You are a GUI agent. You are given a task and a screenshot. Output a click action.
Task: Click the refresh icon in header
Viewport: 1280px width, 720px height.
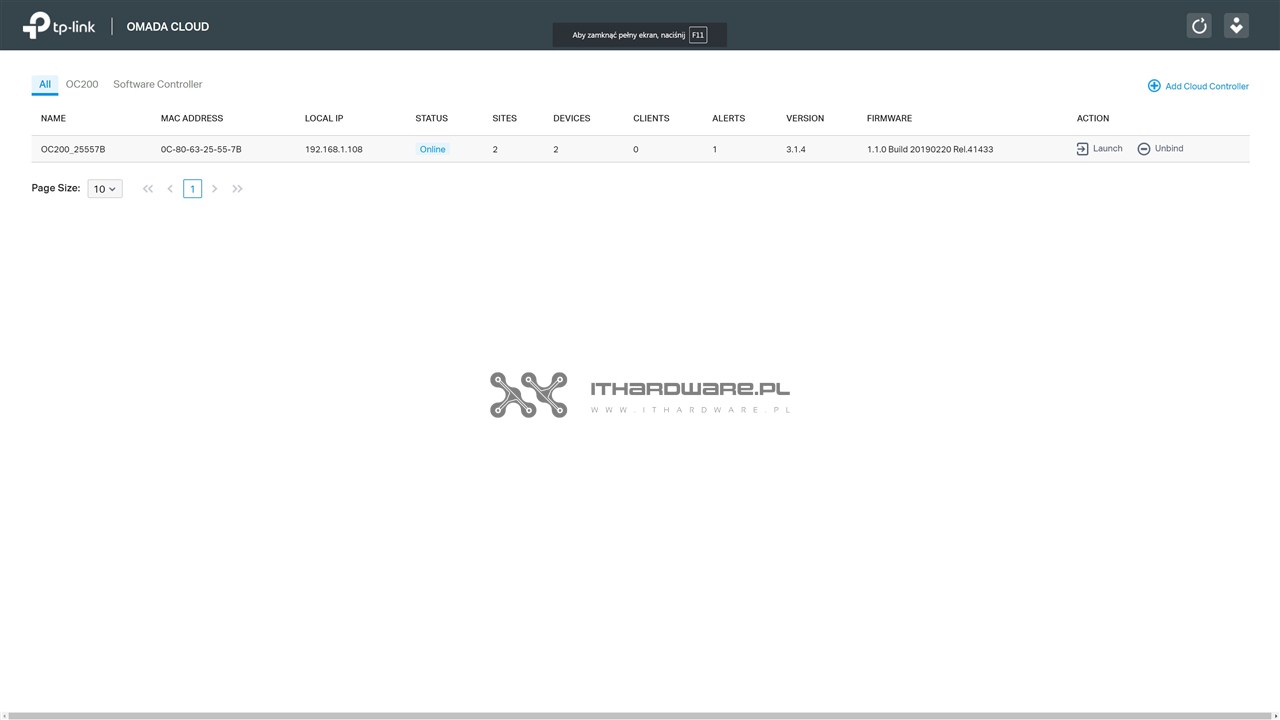tap(1199, 26)
